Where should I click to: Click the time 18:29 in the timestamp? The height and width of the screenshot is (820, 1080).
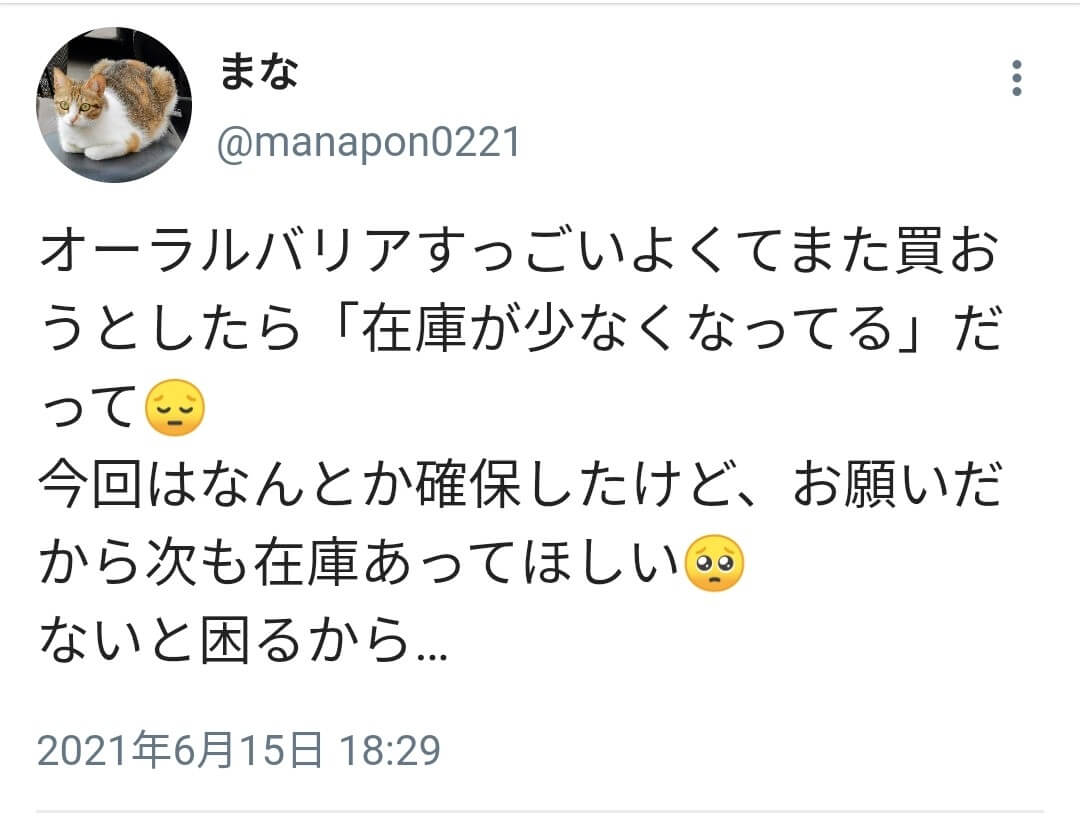tap(390, 750)
